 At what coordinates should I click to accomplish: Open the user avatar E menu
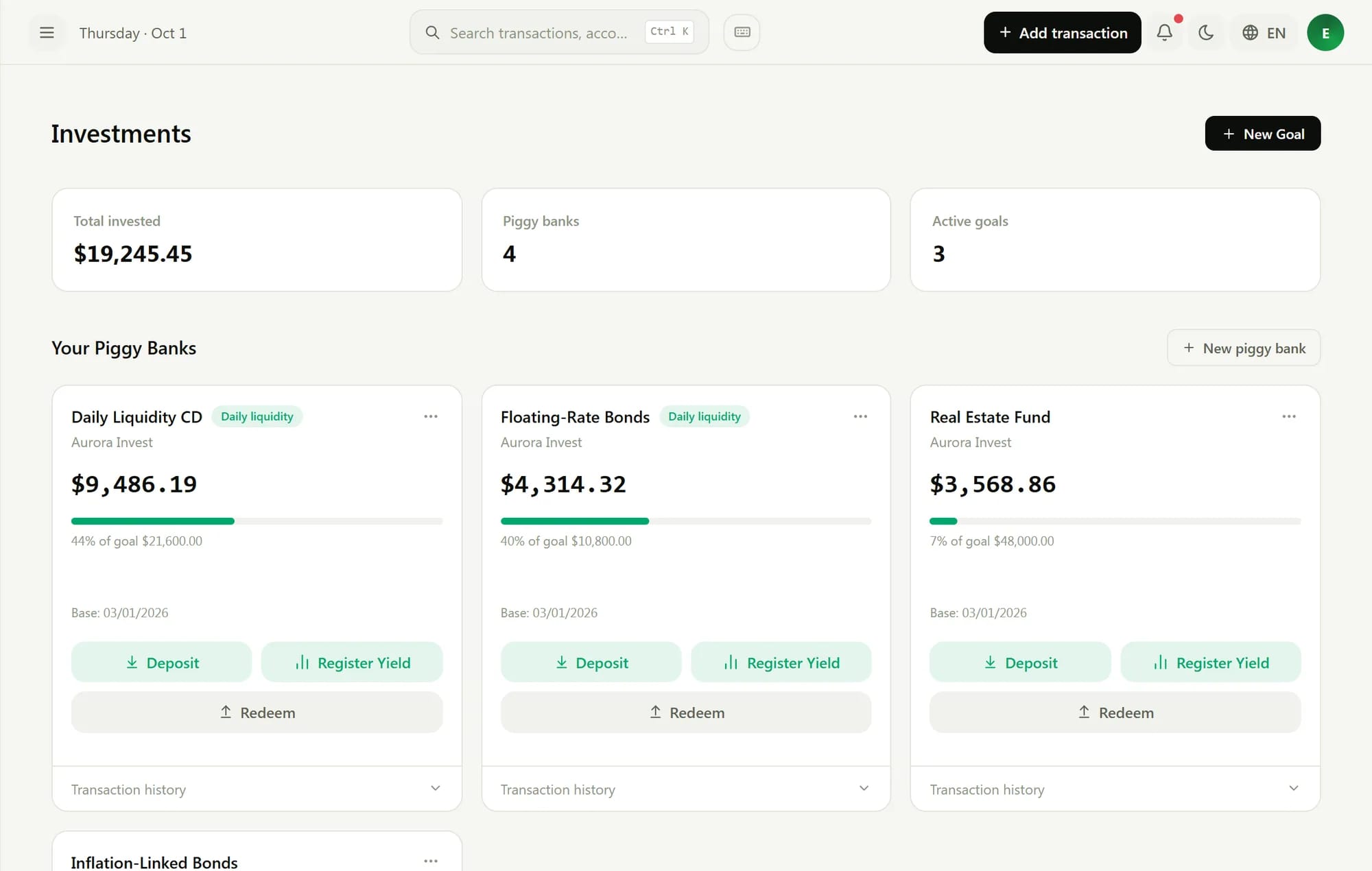(1325, 32)
